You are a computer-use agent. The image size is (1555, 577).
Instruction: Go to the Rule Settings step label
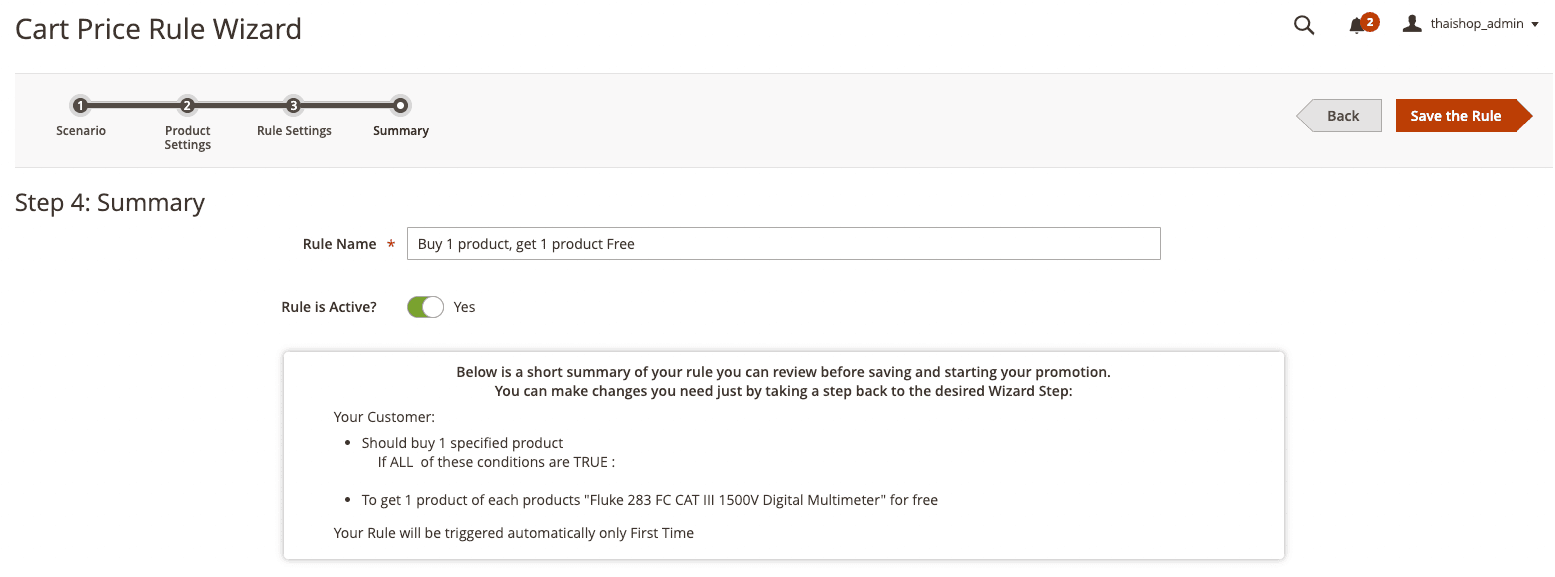(294, 131)
